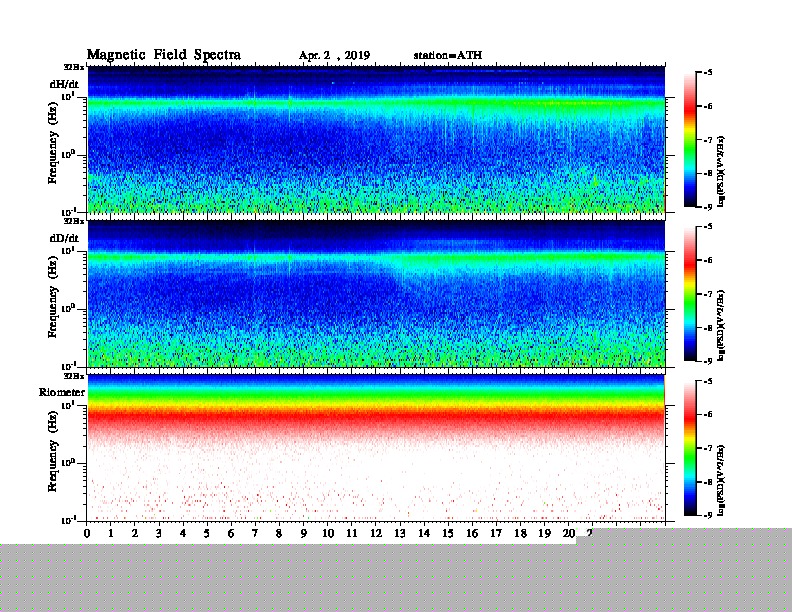Select the Riometer panel label
The height and width of the screenshot is (612, 792).
click(x=62, y=392)
